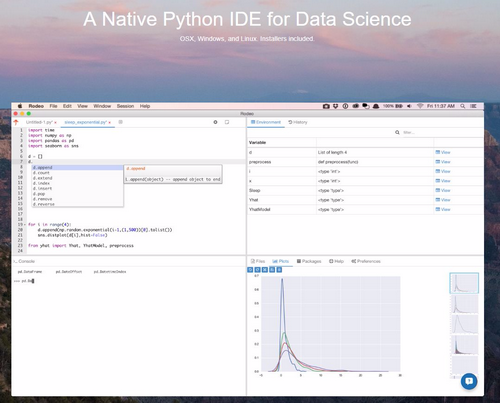Open the Session menu
The width and height of the screenshot is (500, 403).
coord(125,106)
